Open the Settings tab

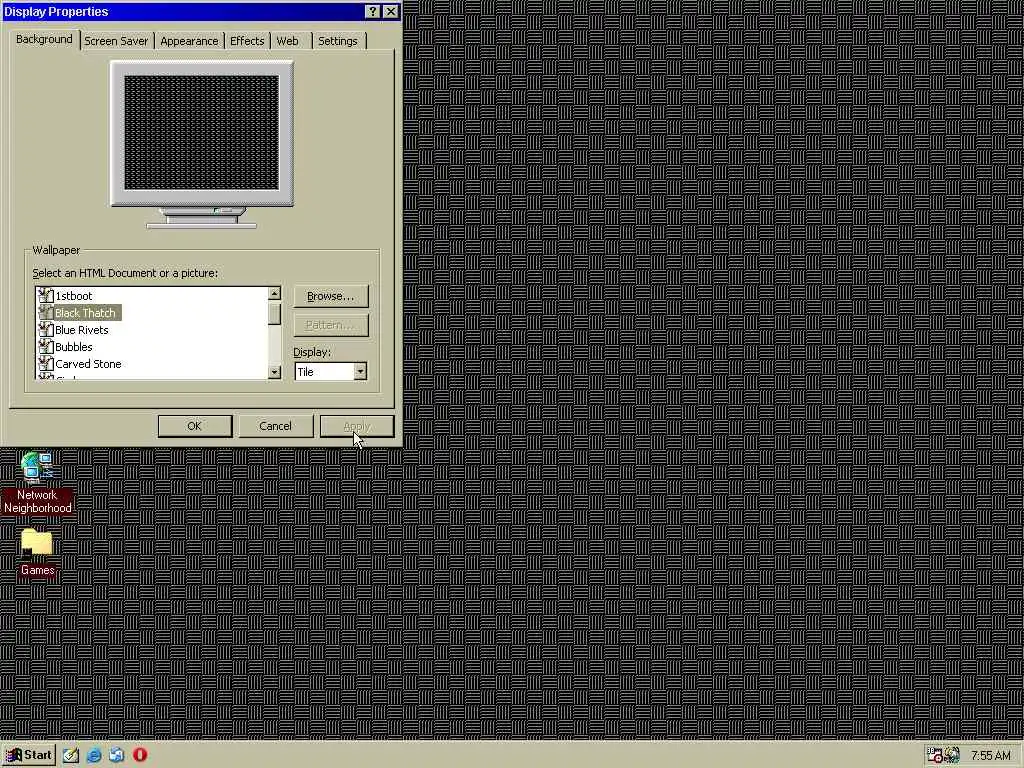pyautogui.click(x=338, y=40)
